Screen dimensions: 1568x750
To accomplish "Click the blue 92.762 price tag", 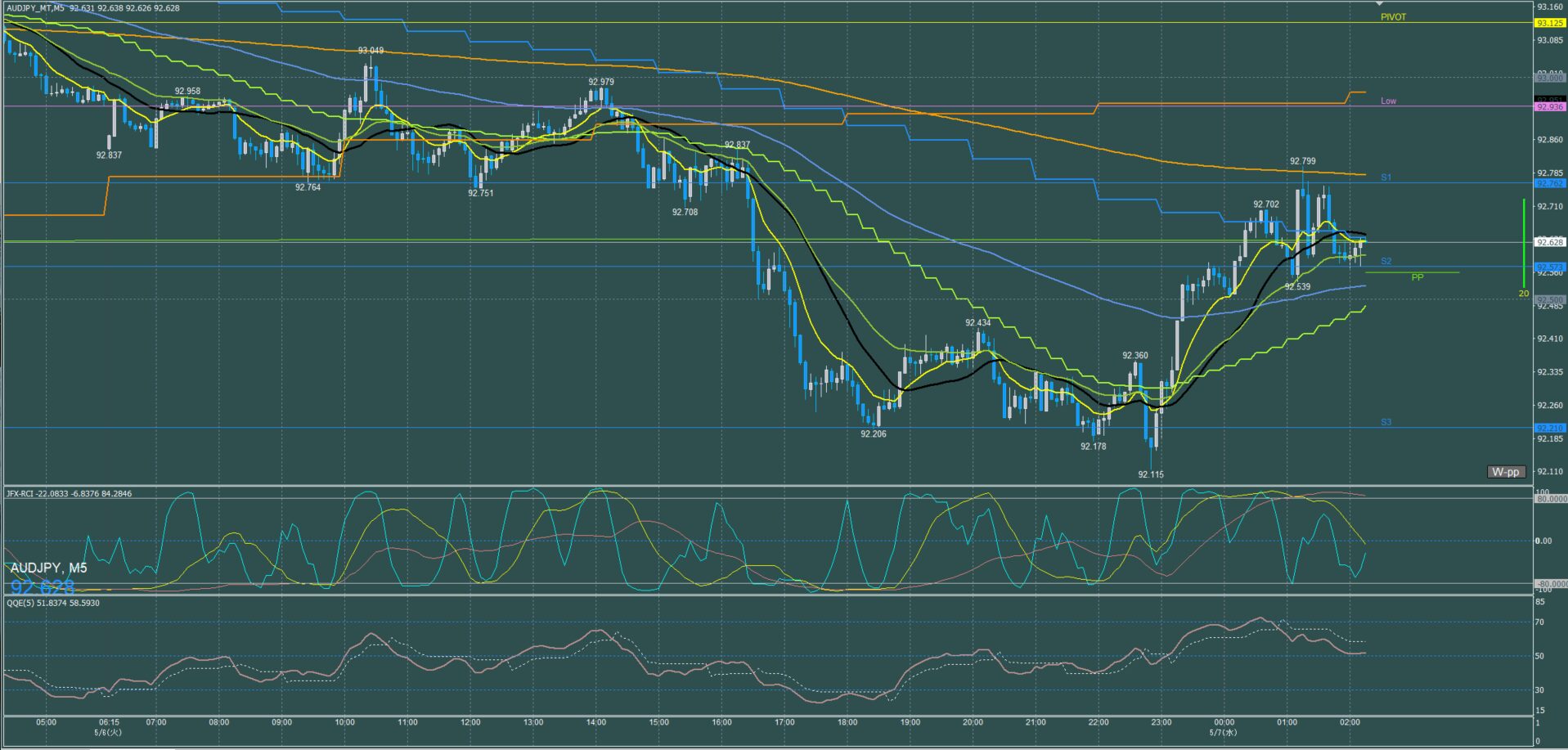I will click(x=1550, y=184).
